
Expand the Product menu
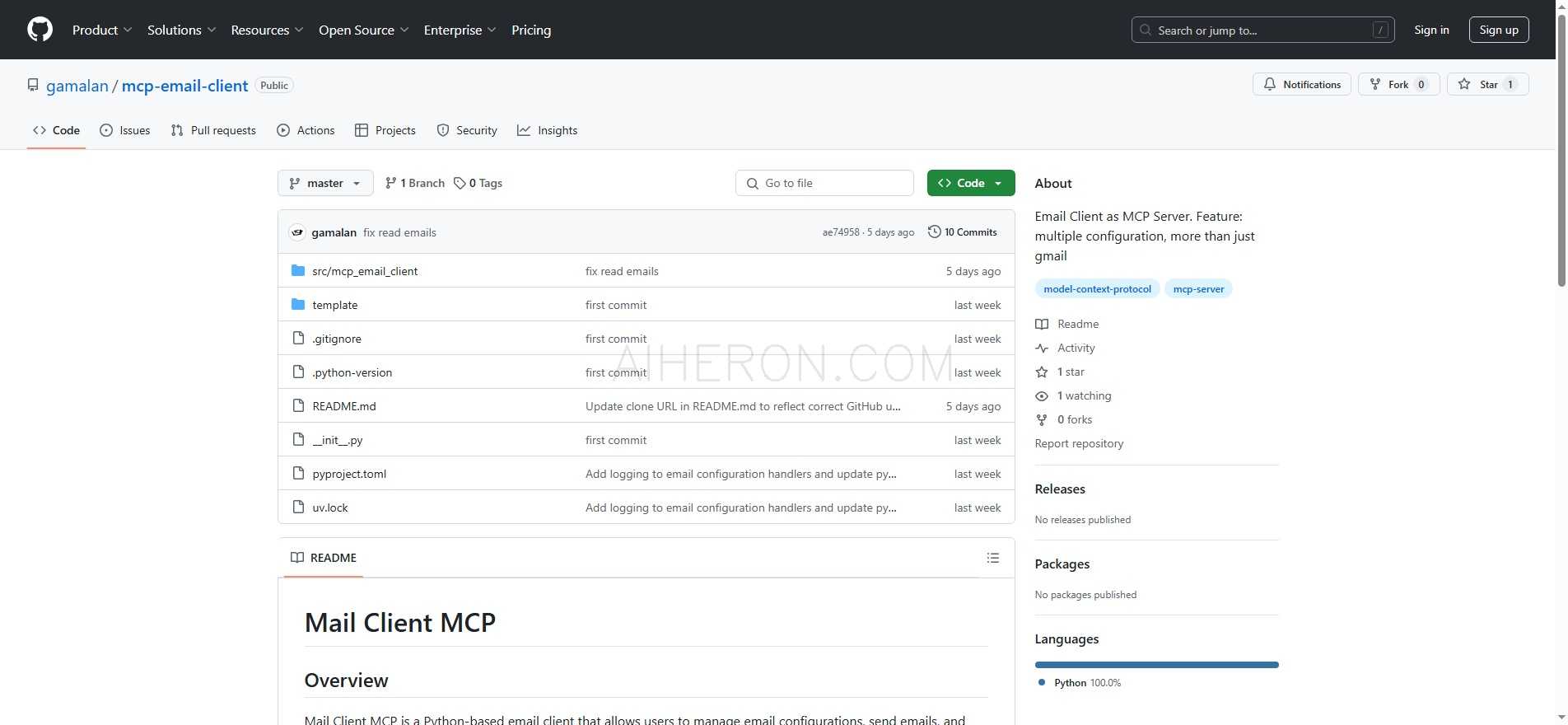click(x=101, y=30)
